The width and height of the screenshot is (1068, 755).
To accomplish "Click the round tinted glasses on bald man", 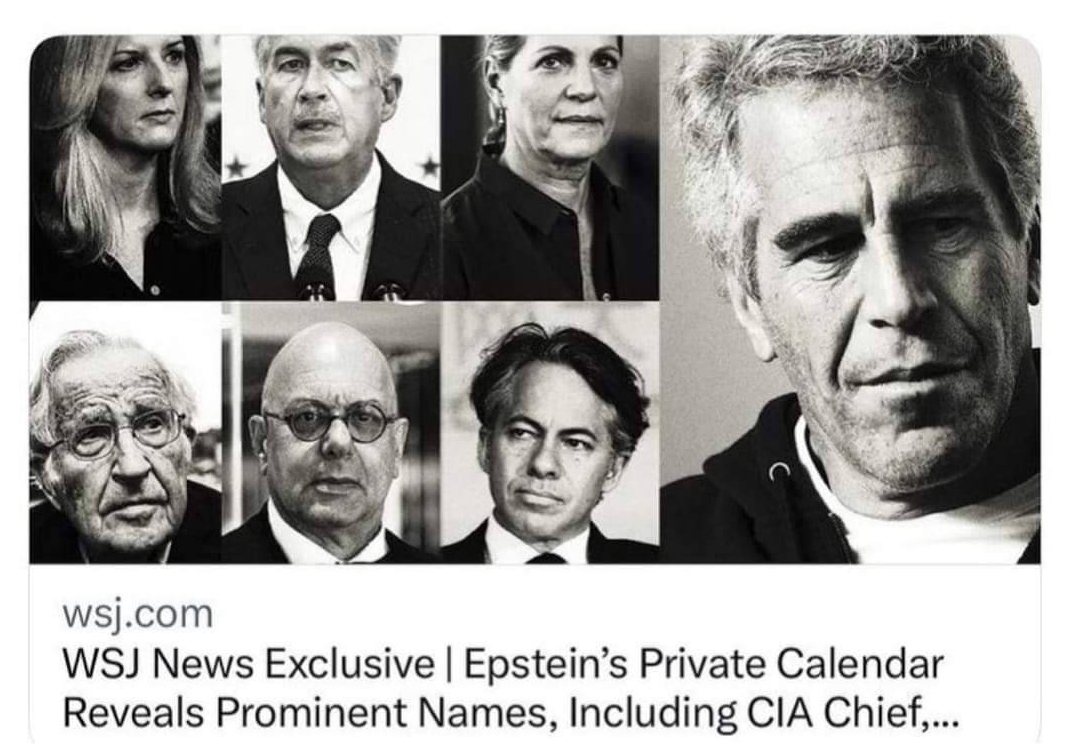I will [x=331, y=422].
